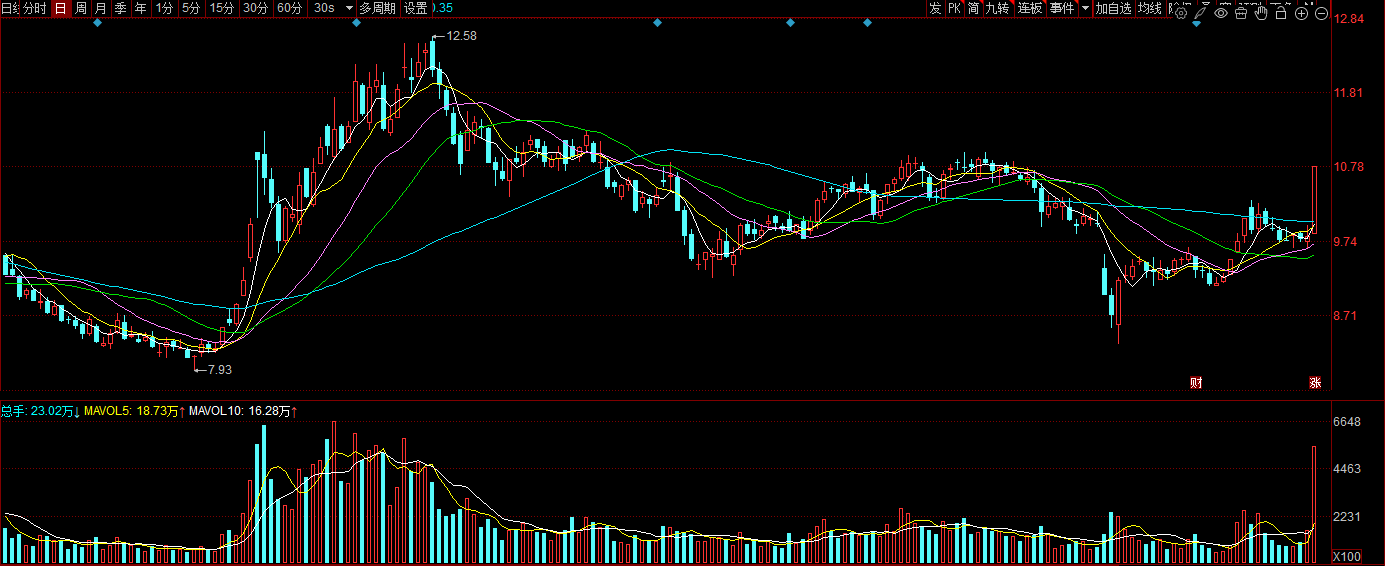
Task: Toggle the 九转 indicator
Action: 998,8
